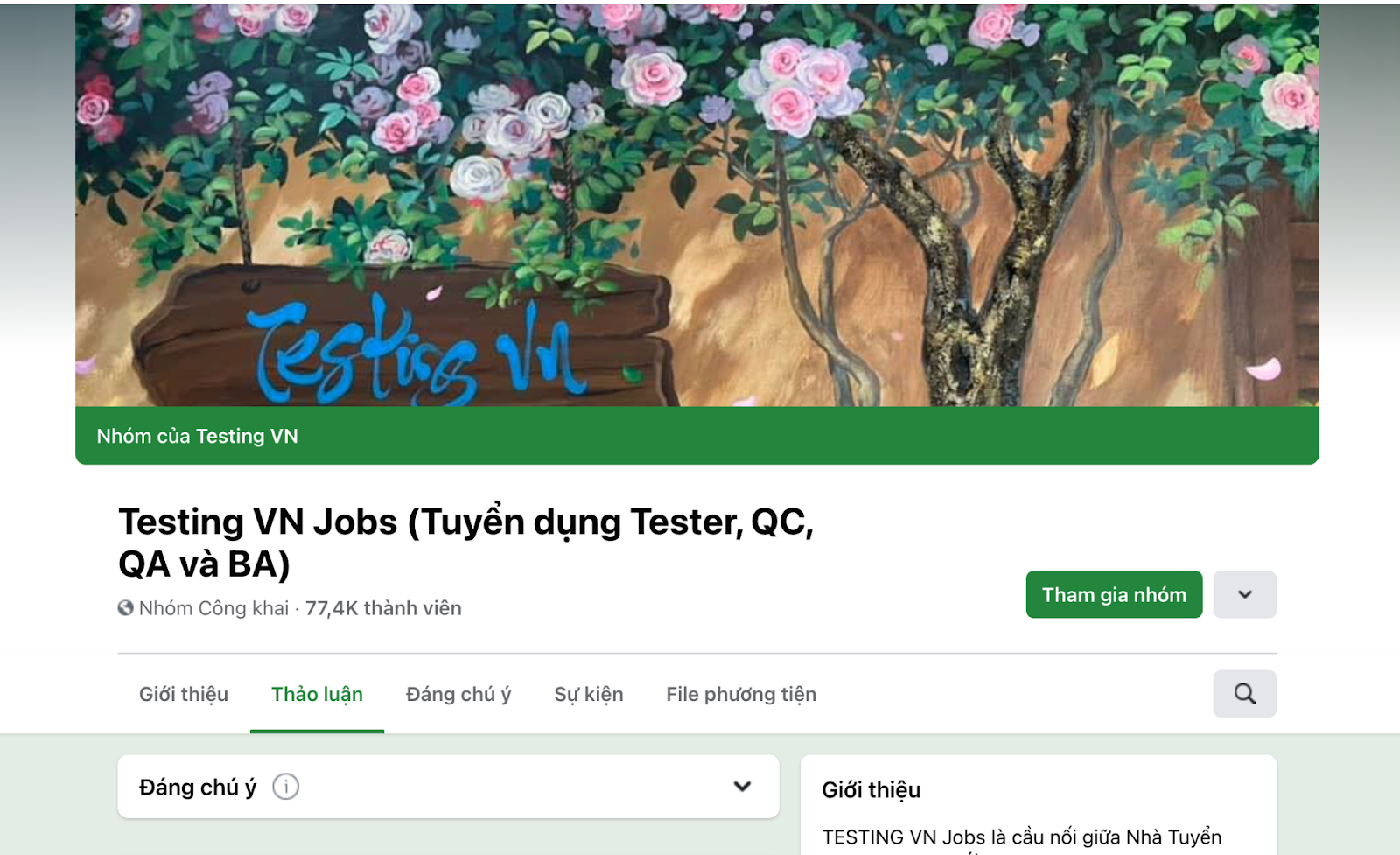Click the Nhóm của Testing VN link

[x=197, y=436]
